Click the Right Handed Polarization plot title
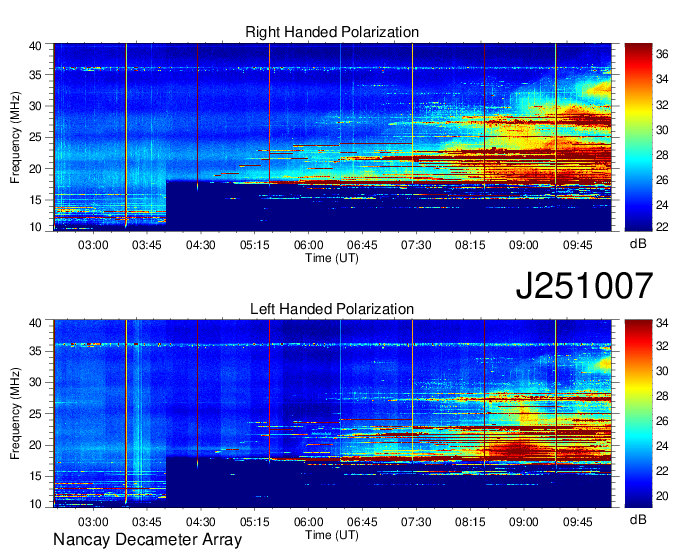 [x=332, y=33]
